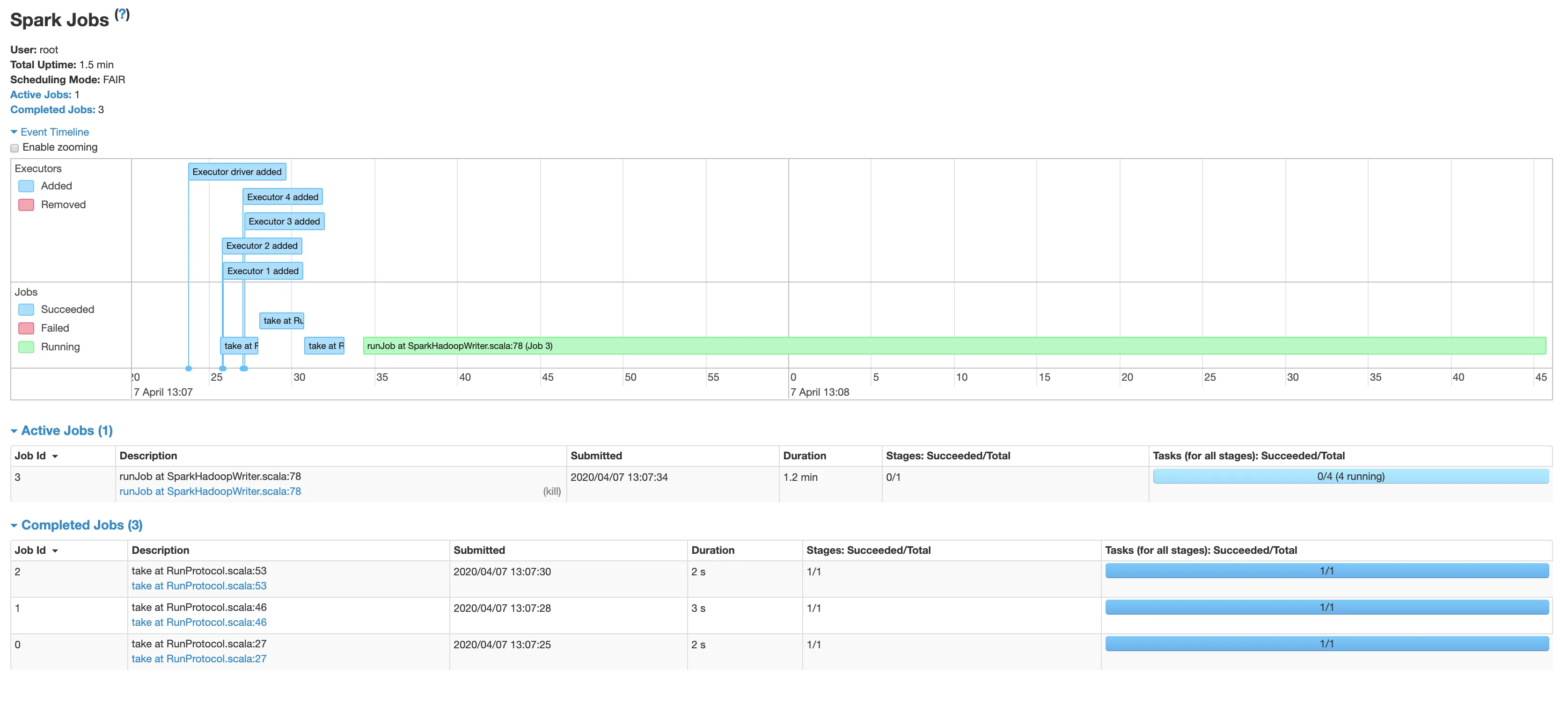Open the Completed Jobs summary link

pos(52,109)
